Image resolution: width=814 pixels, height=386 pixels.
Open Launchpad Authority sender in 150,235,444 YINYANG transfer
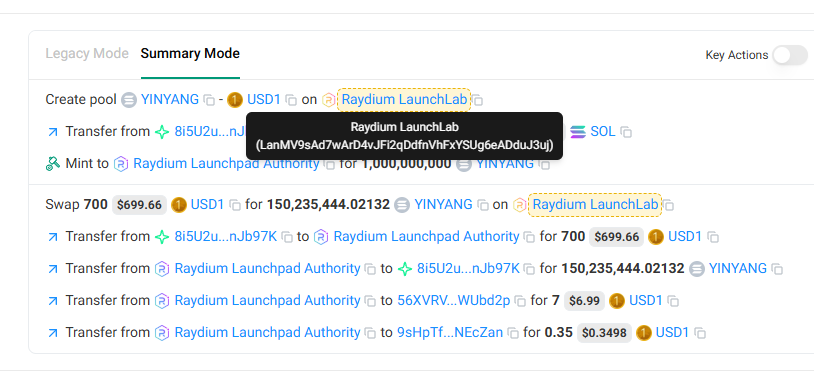tap(267, 269)
